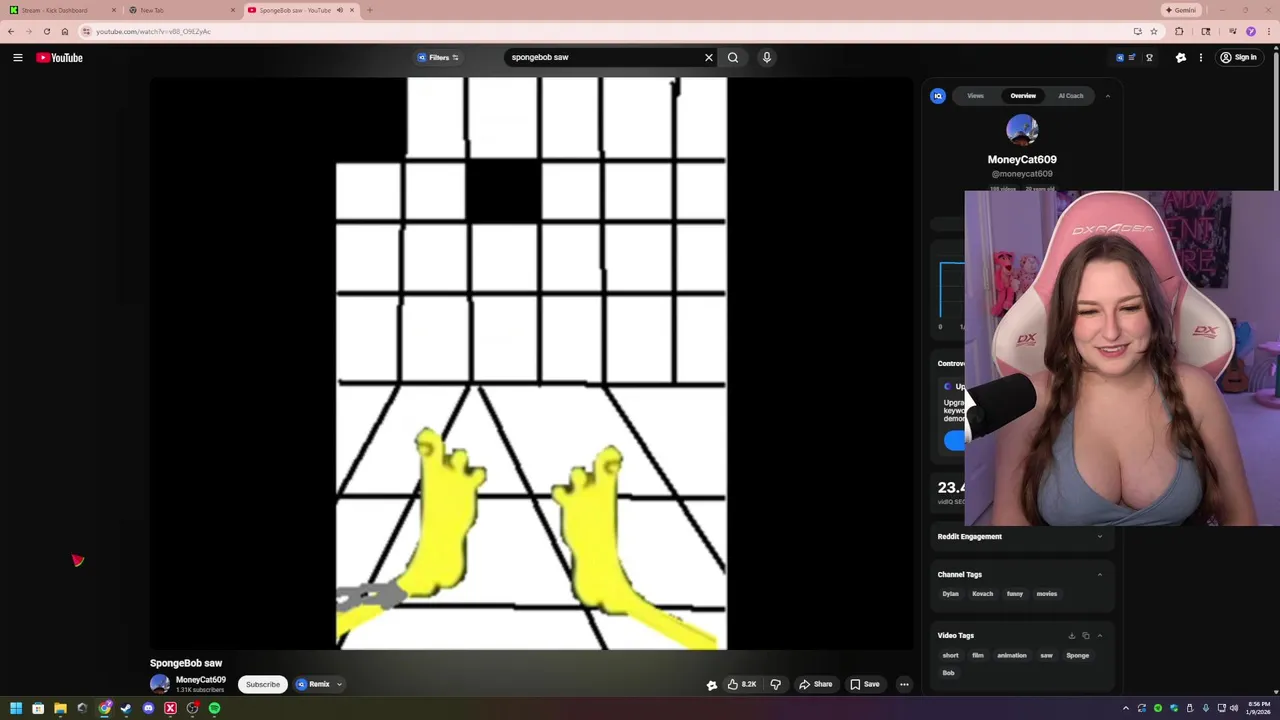Mute the SpongeBob saw tab audio icon
The height and width of the screenshot is (720, 1280).
[x=339, y=10]
